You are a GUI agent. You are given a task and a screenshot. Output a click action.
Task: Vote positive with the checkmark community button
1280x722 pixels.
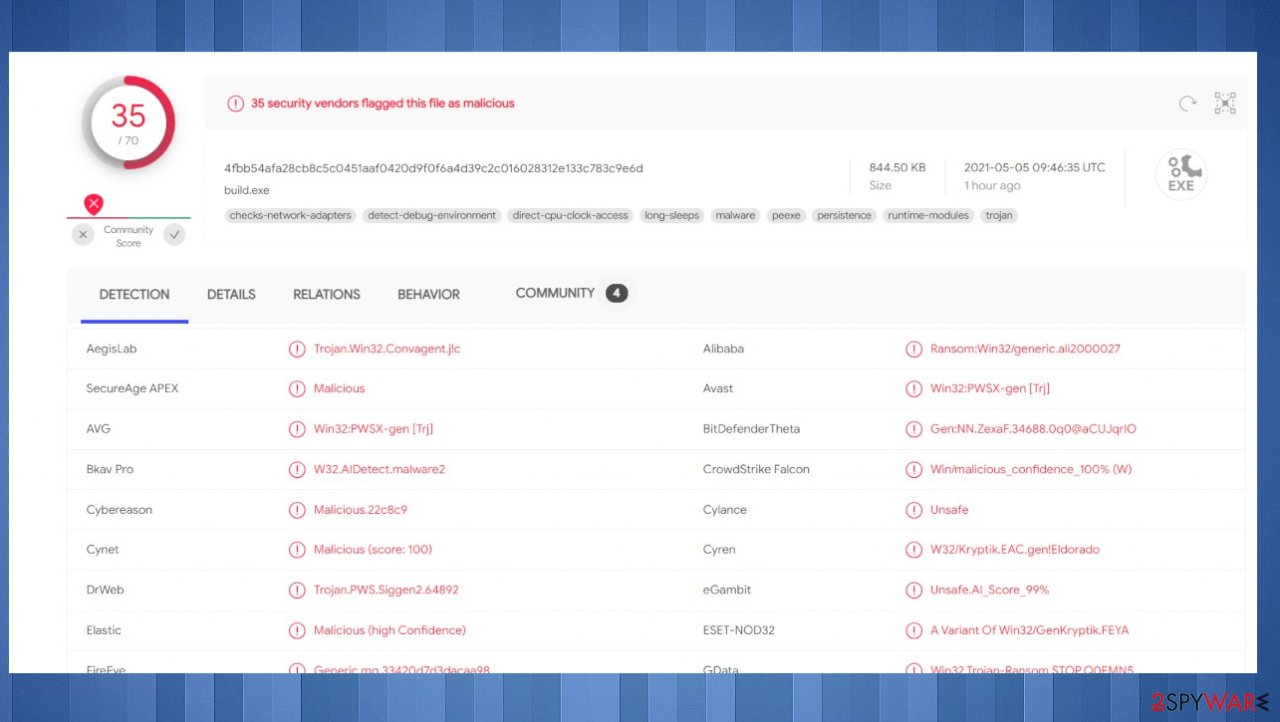175,235
